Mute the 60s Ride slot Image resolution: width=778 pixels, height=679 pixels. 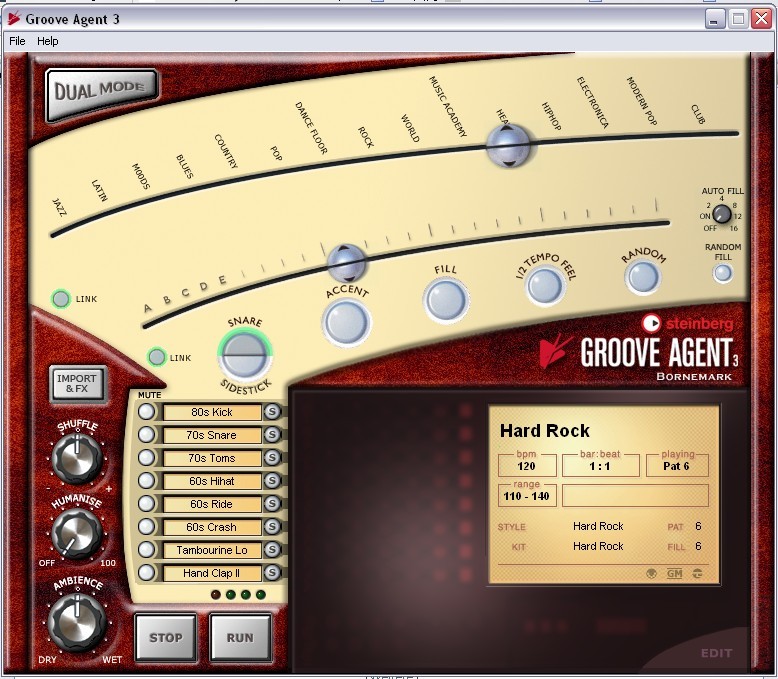[146, 503]
